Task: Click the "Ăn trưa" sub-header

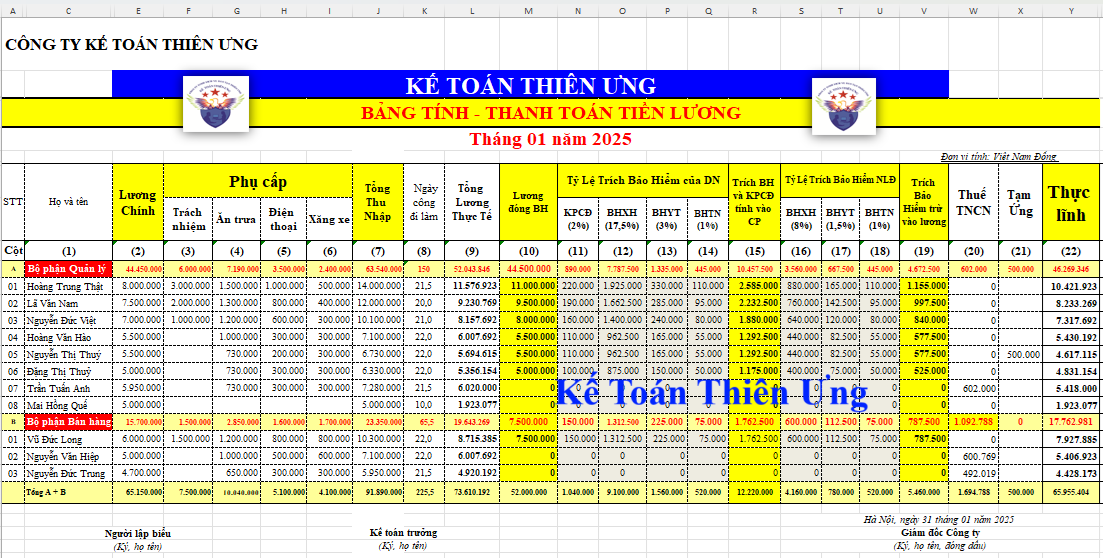Action: (x=236, y=219)
